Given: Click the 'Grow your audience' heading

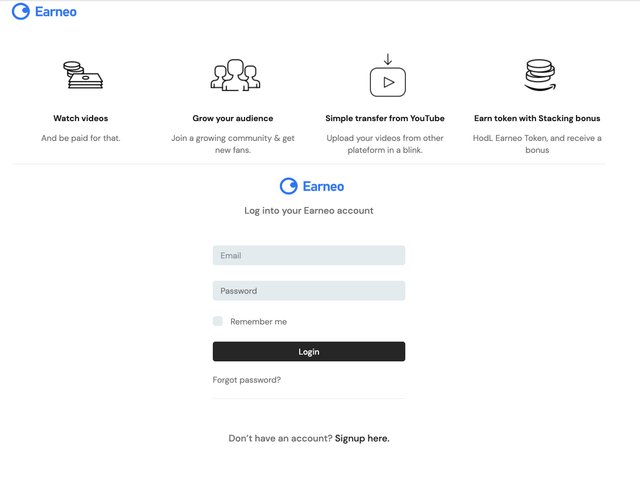Looking at the screenshot, I should [x=233, y=118].
